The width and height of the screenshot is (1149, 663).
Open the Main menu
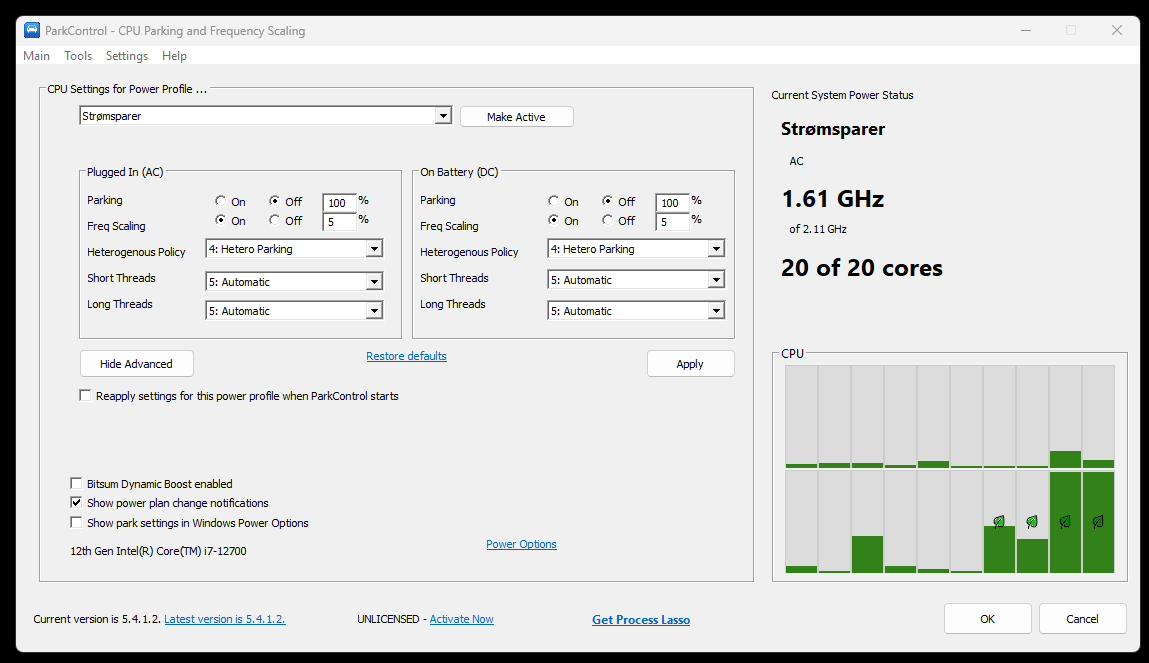pyautogui.click(x=37, y=56)
